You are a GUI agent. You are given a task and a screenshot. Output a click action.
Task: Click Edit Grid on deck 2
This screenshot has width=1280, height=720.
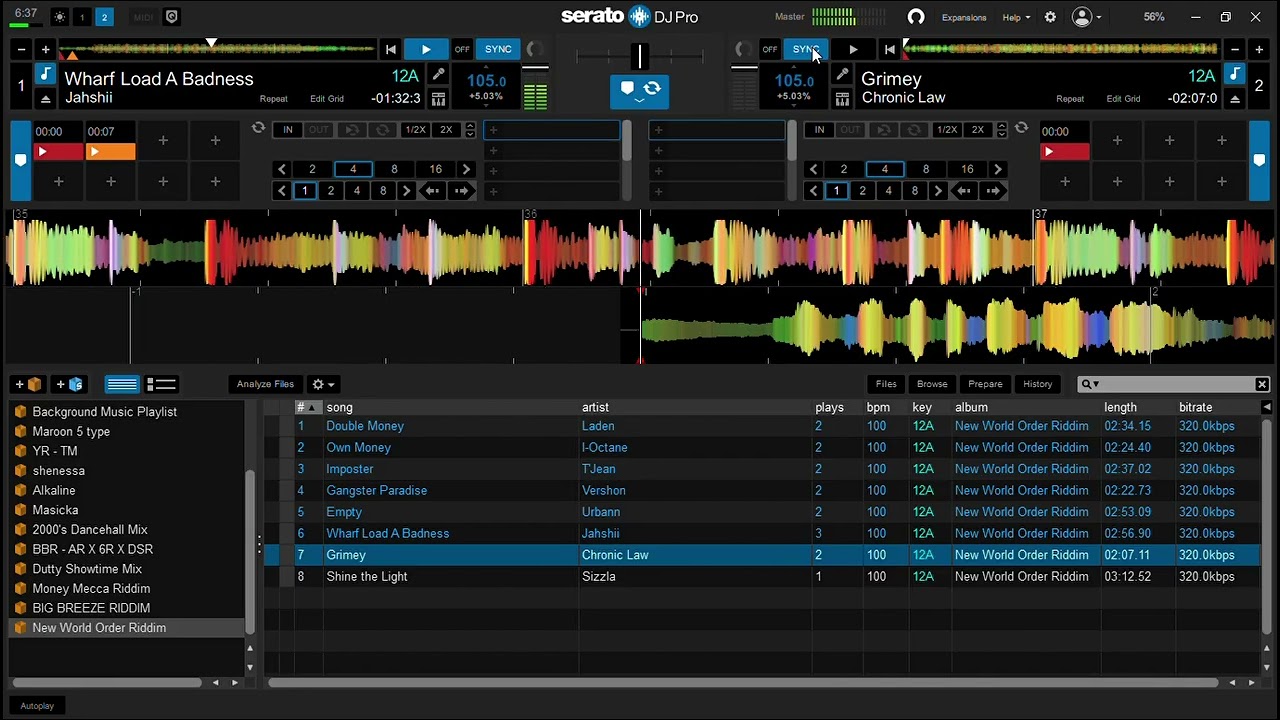click(x=1123, y=99)
